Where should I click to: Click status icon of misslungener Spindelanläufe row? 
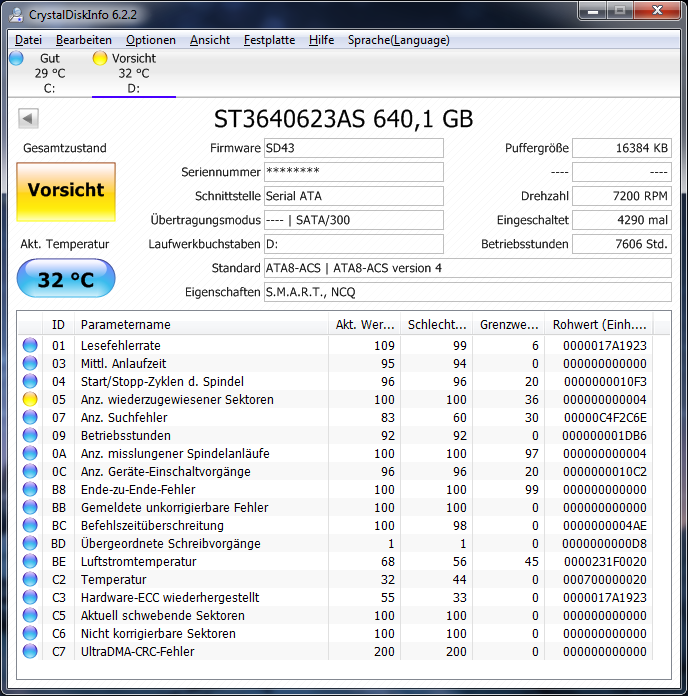(30, 453)
